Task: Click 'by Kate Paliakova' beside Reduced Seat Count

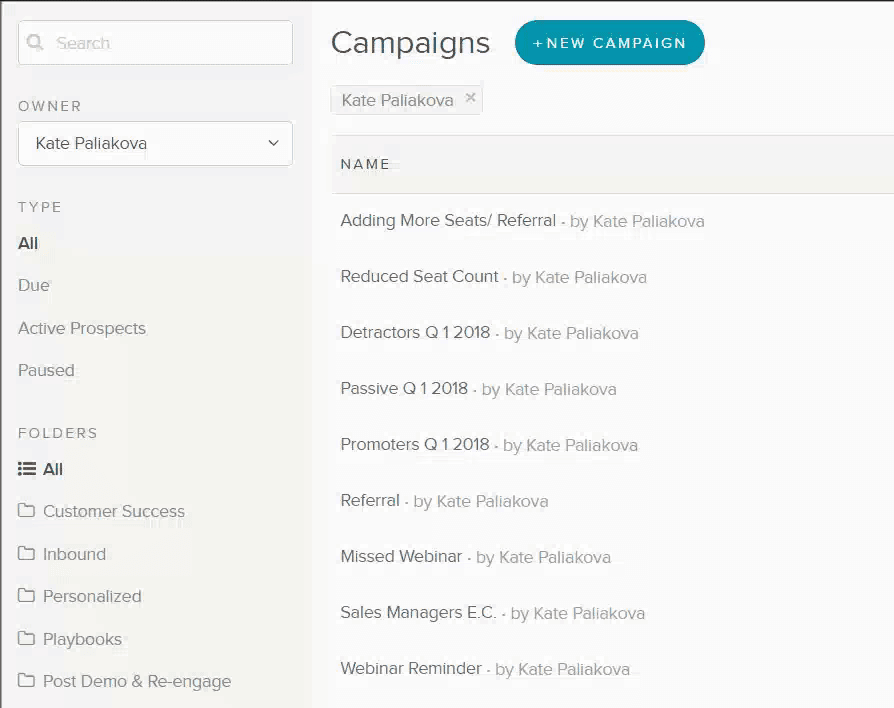Action: click(579, 278)
